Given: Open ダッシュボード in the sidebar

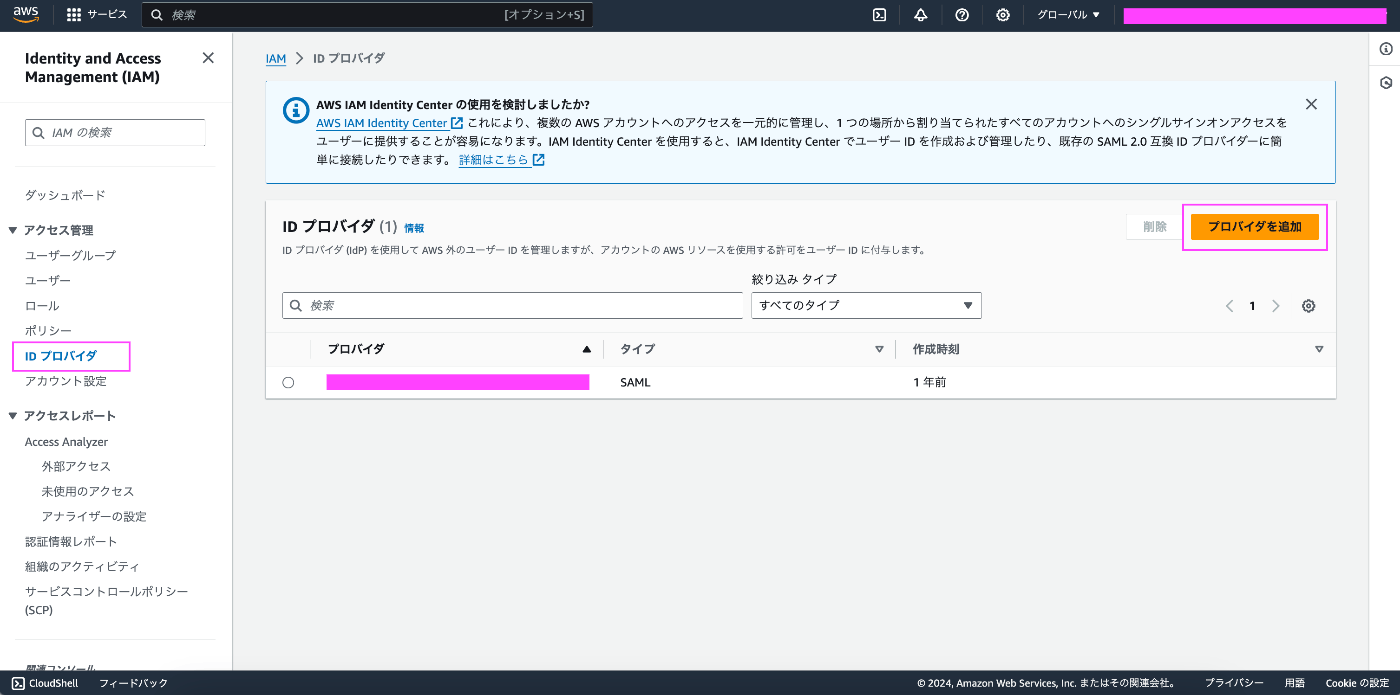Looking at the screenshot, I should pos(65,195).
